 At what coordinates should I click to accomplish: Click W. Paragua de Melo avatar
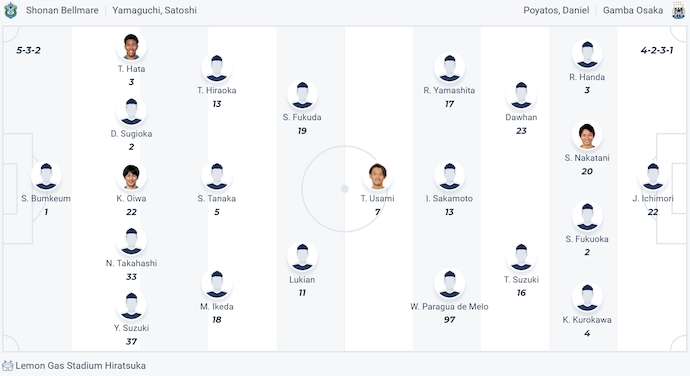pos(449,284)
